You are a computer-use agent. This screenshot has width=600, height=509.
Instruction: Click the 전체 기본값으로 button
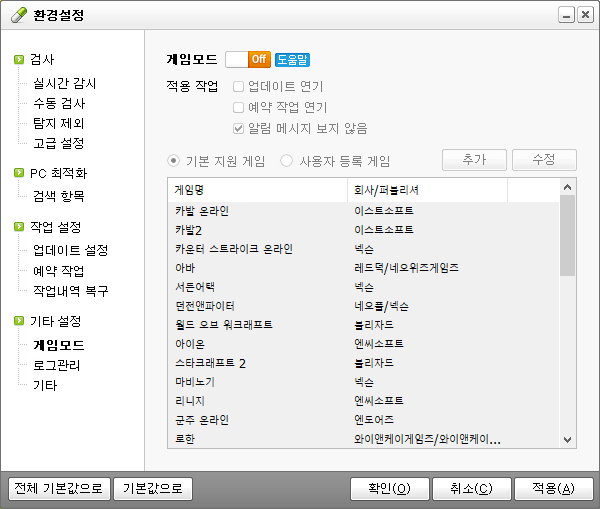[59, 489]
